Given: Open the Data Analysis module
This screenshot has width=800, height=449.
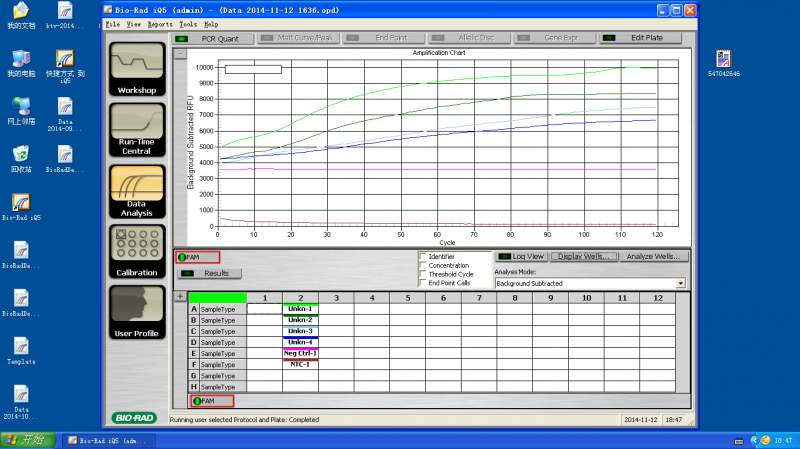Looking at the screenshot, I should 137,191.
